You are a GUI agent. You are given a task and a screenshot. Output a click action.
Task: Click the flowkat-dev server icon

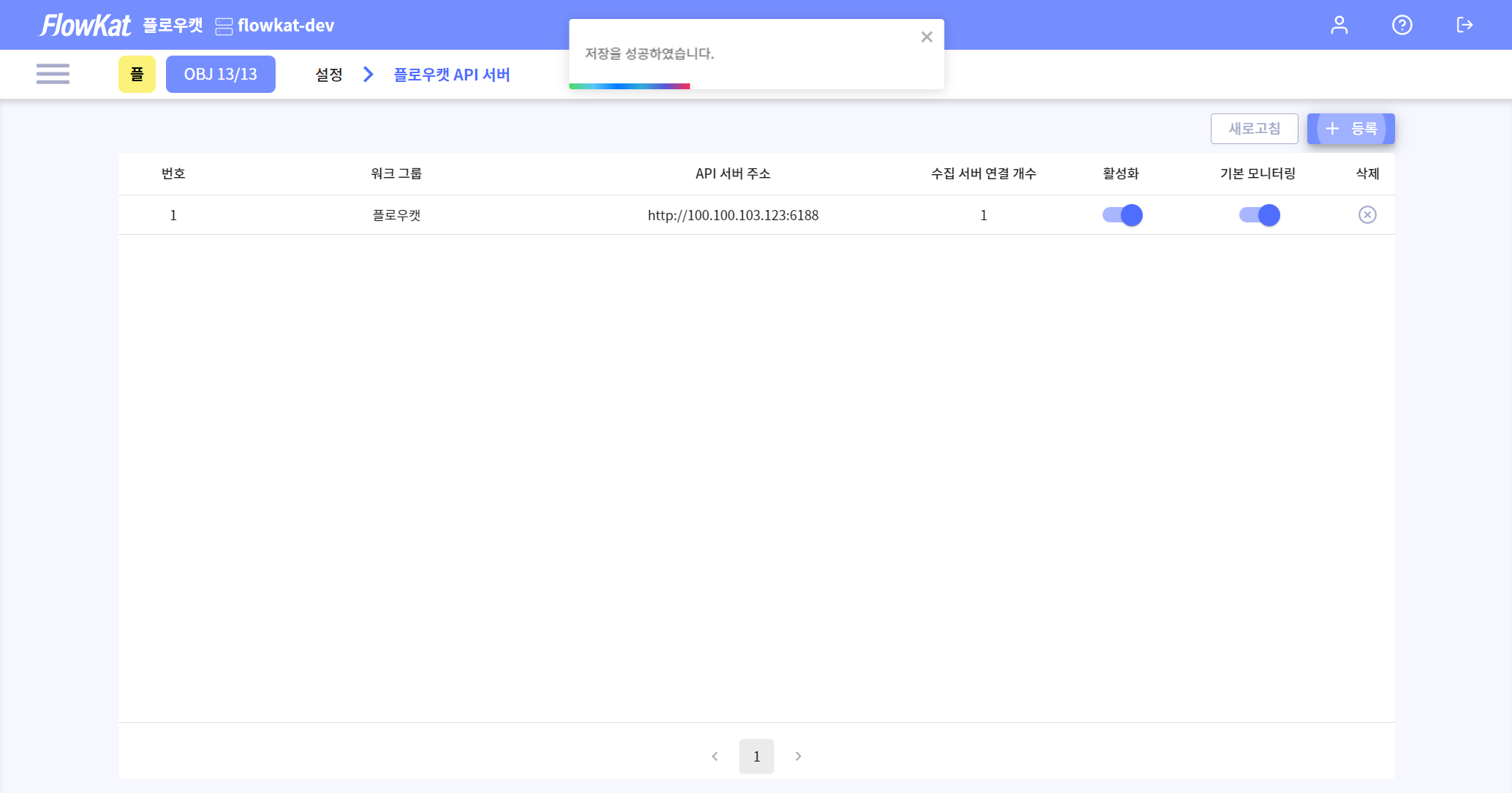click(x=223, y=26)
